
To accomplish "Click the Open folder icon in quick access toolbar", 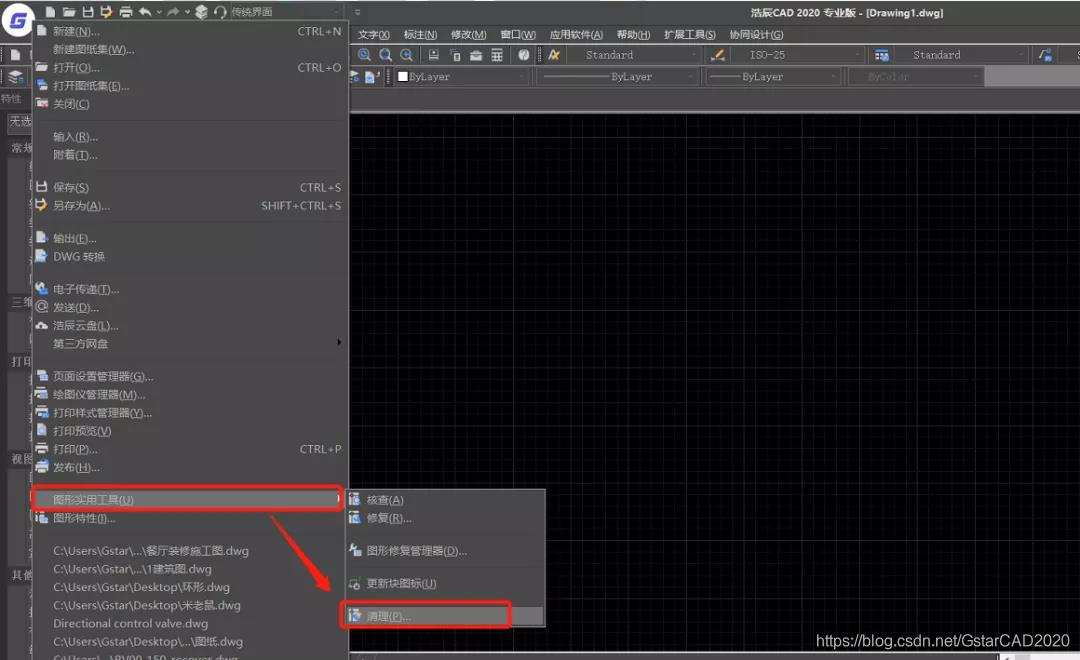I will click(69, 12).
